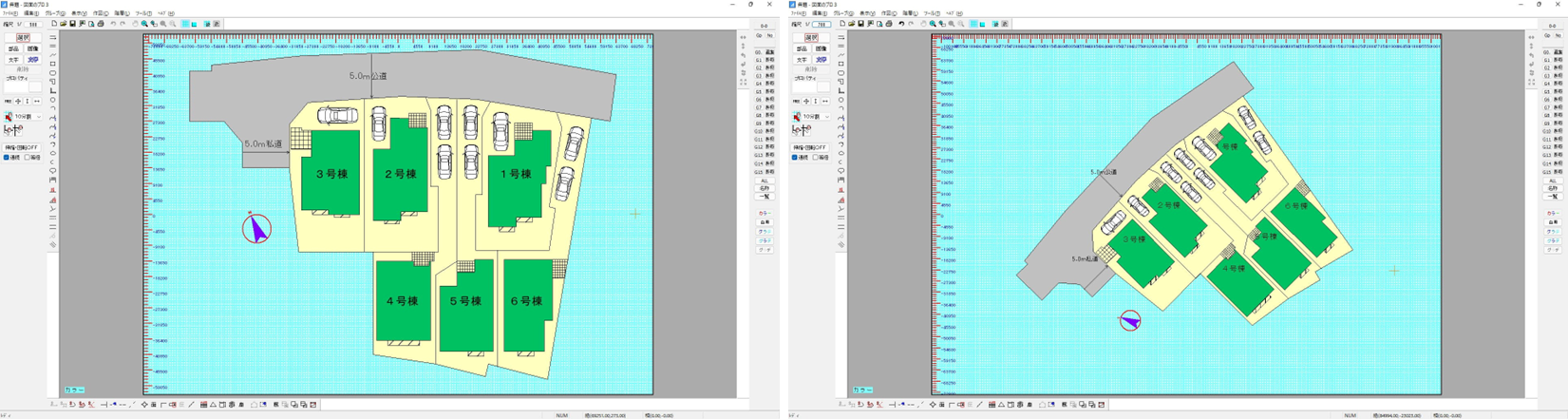This screenshot has width=1568, height=419.
Task: Open the 表示 menu in right window
Action: [x=866, y=13]
